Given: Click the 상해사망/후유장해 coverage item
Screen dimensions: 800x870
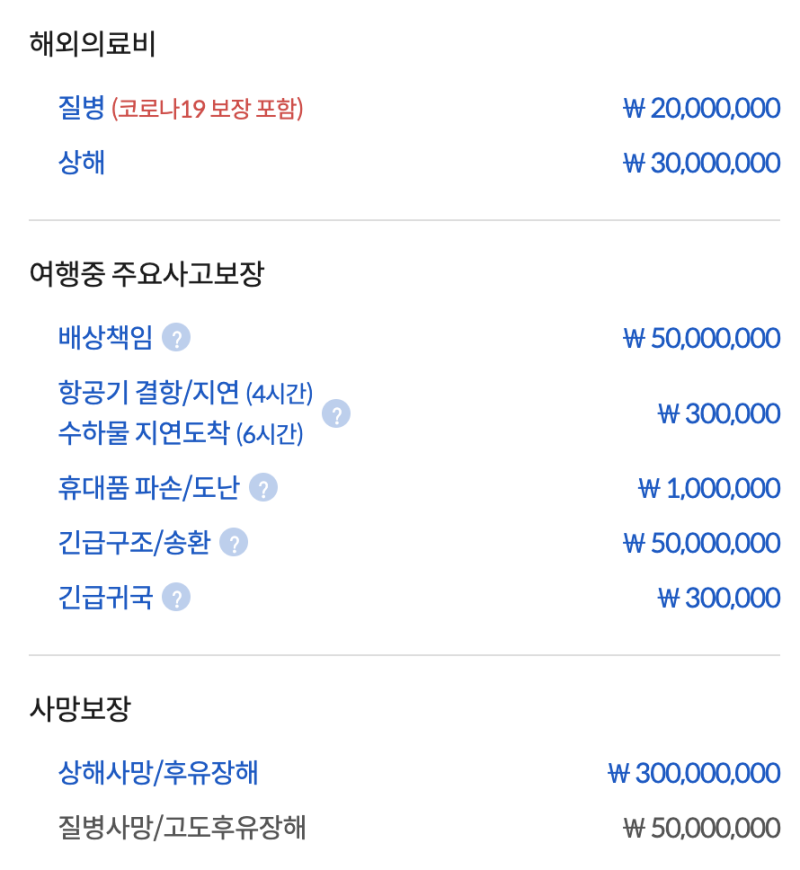Looking at the screenshot, I should pyautogui.click(x=158, y=772).
